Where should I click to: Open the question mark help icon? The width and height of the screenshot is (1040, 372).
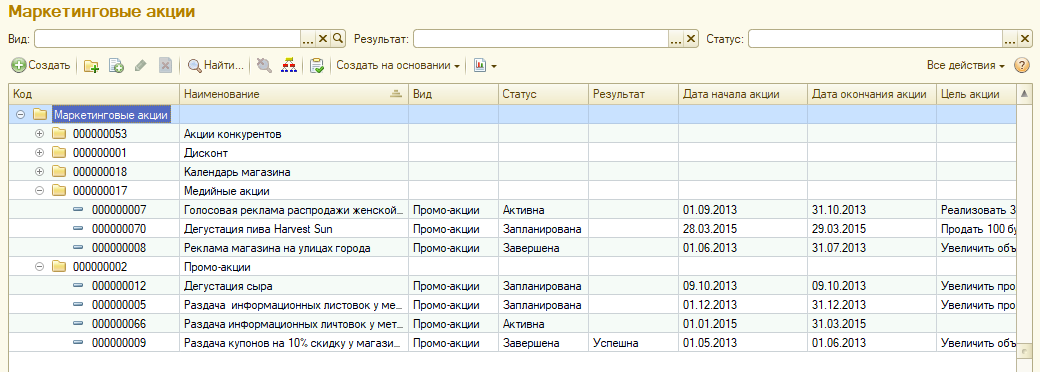1022,66
